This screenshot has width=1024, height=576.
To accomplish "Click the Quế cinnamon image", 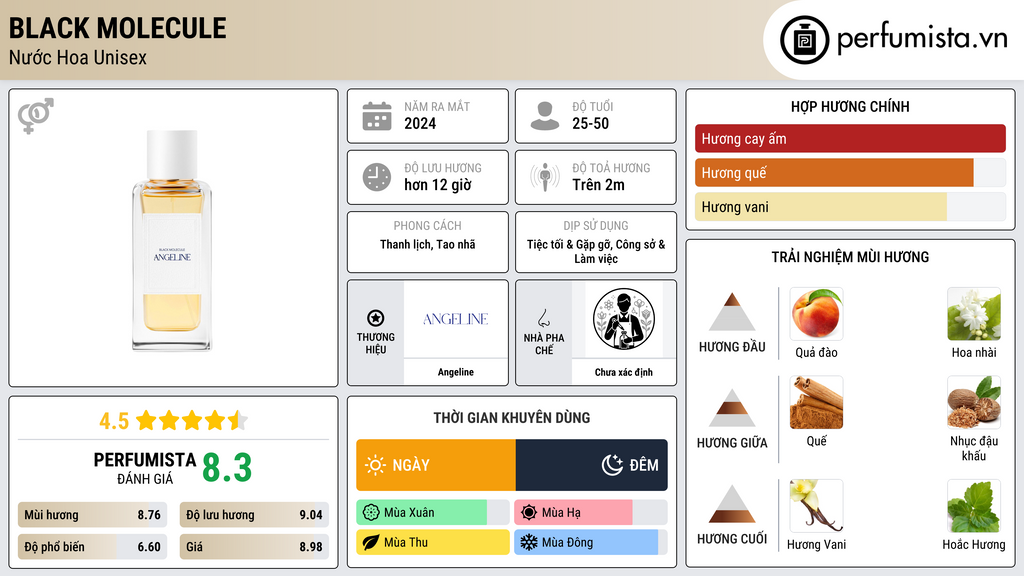I will click(x=816, y=402).
